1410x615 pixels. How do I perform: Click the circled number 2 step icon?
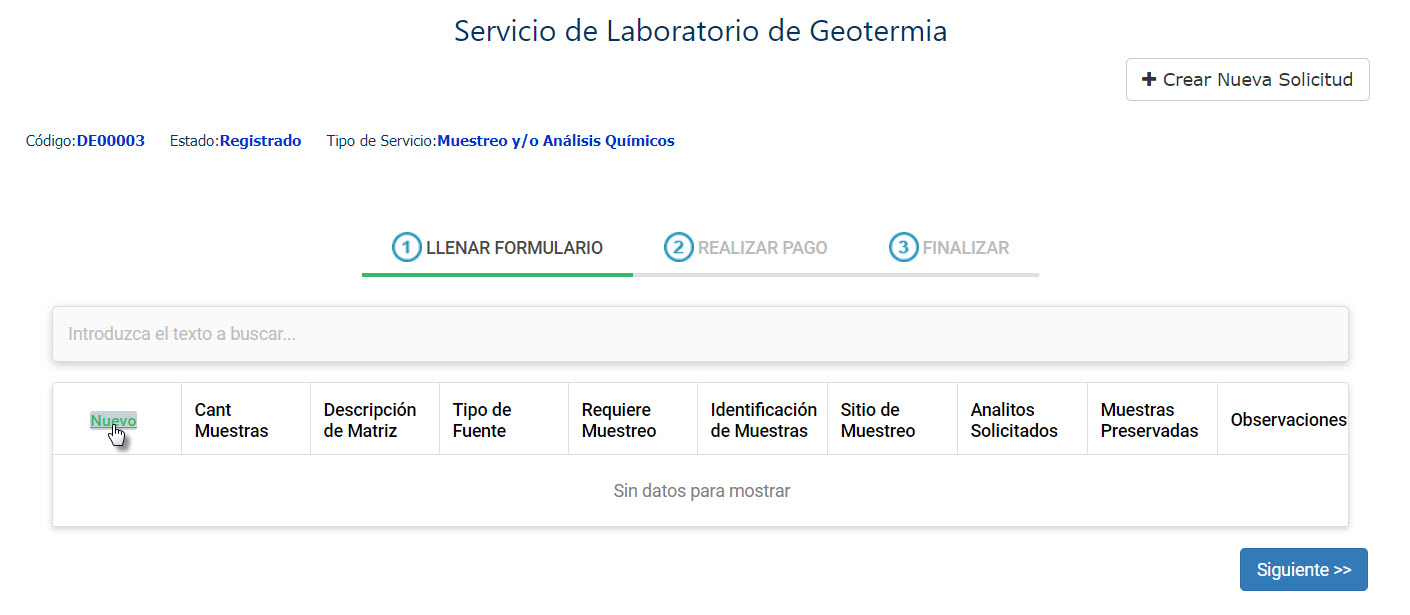679,248
